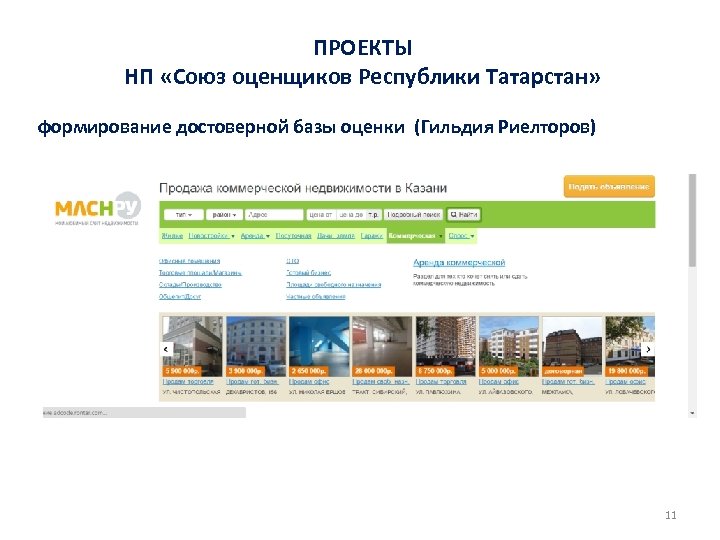This screenshot has width=720, height=540.
Task: Show previous listings with the left carousel arrow
Action: (166, 349)
